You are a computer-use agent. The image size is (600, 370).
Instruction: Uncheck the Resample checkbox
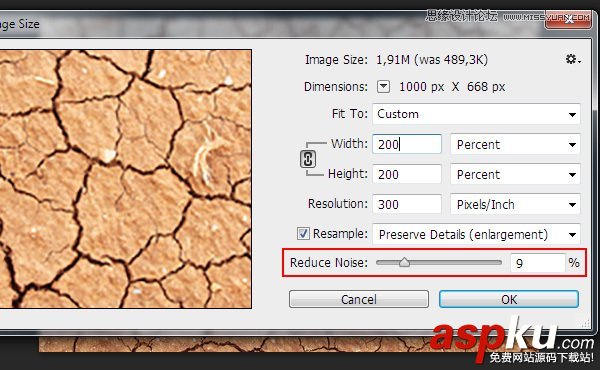[303, 233]
